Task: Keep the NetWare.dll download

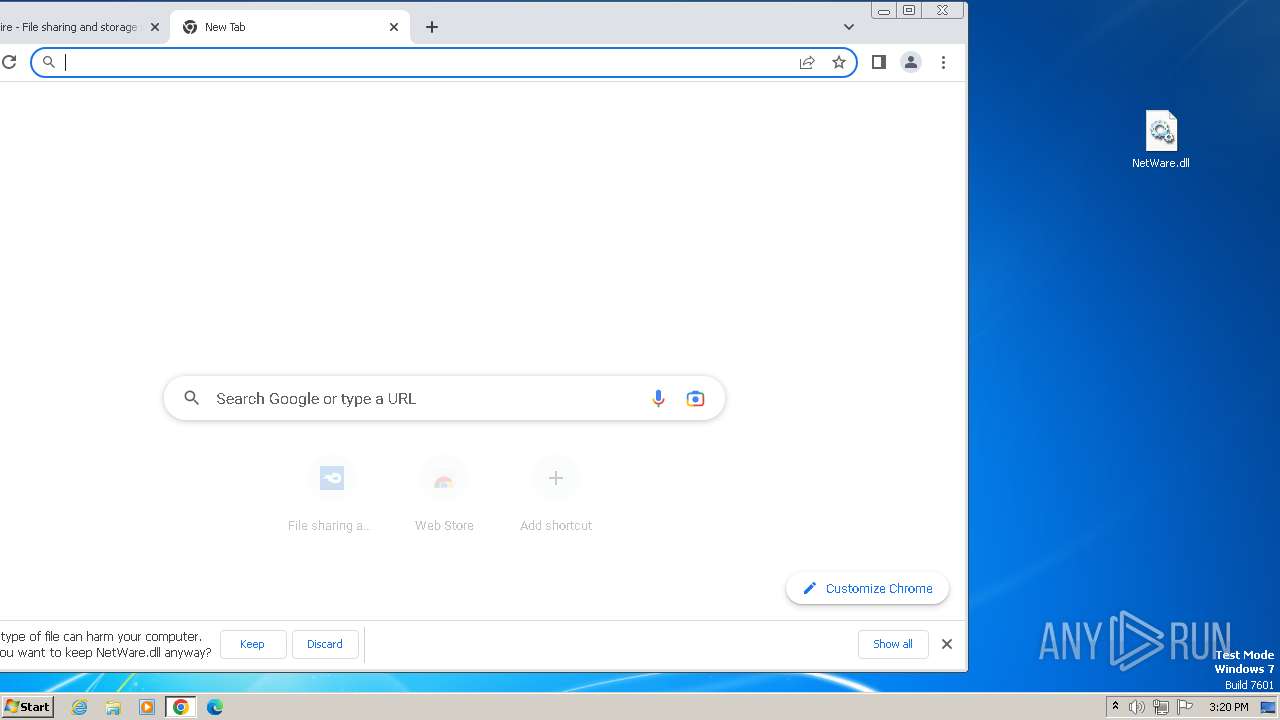Action: pyautogui.click(x=252, y=644)
